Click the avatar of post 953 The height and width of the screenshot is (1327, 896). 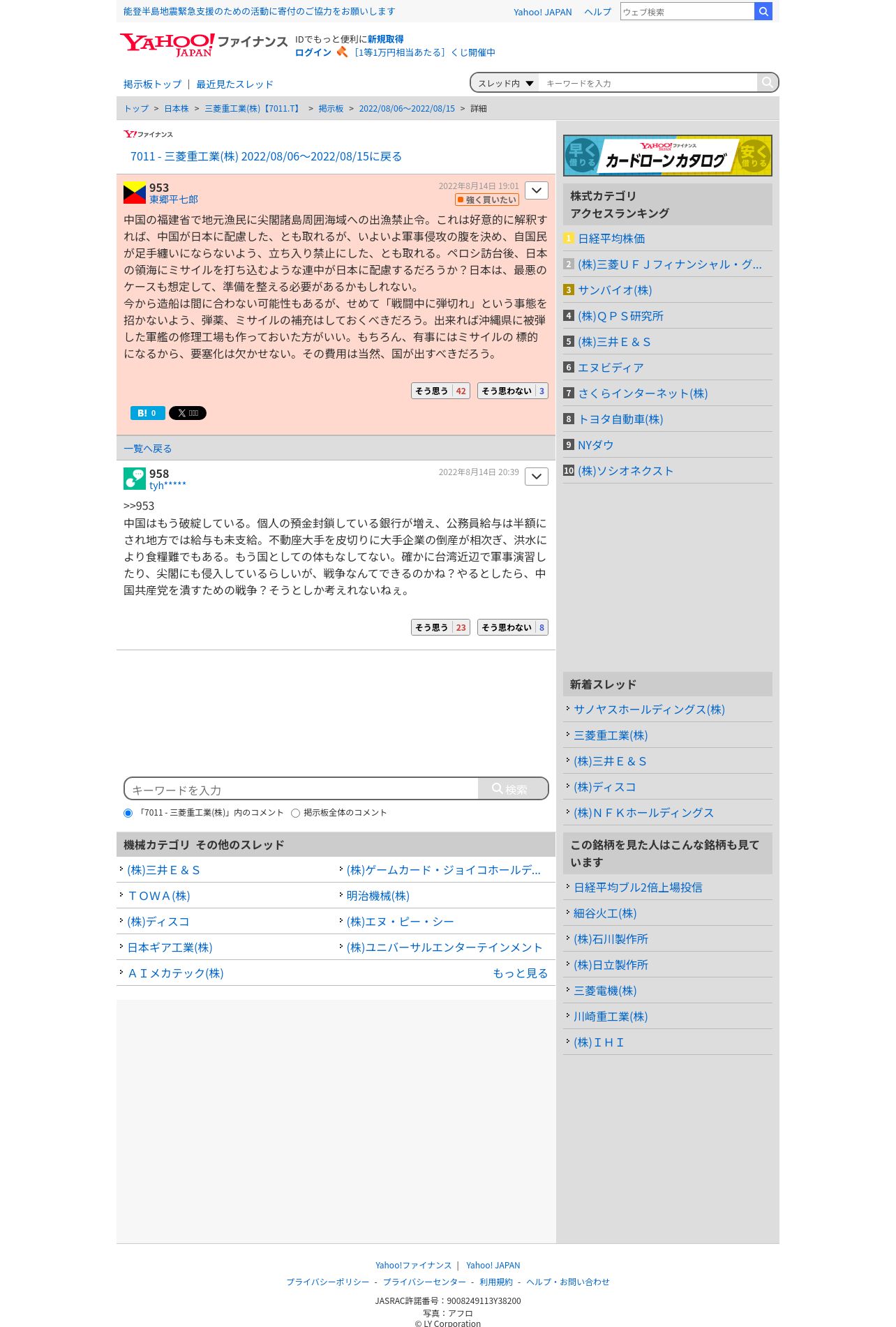pyautogui.click(x=135, y=193)
